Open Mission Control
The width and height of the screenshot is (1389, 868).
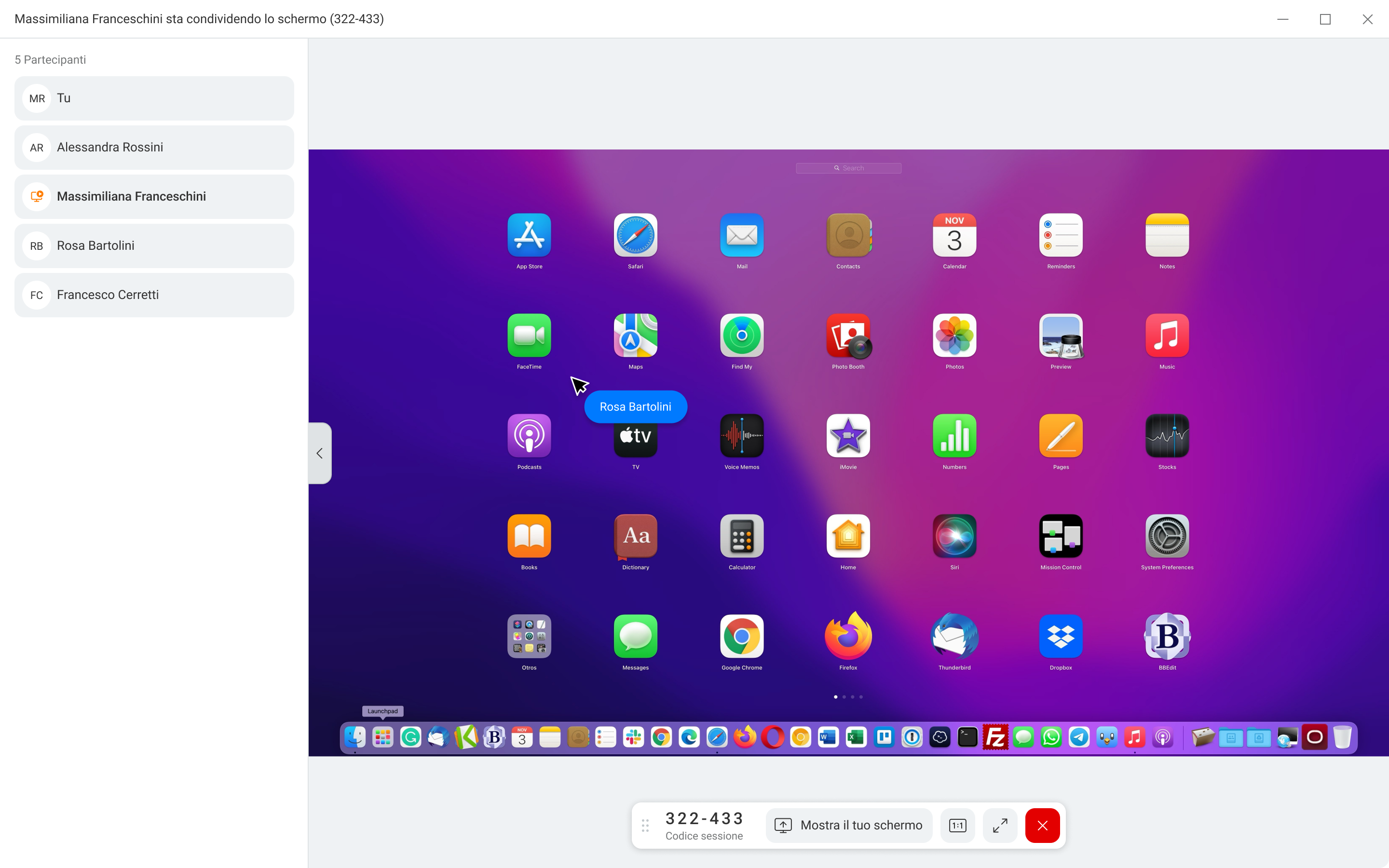(x=1061, y=536)
